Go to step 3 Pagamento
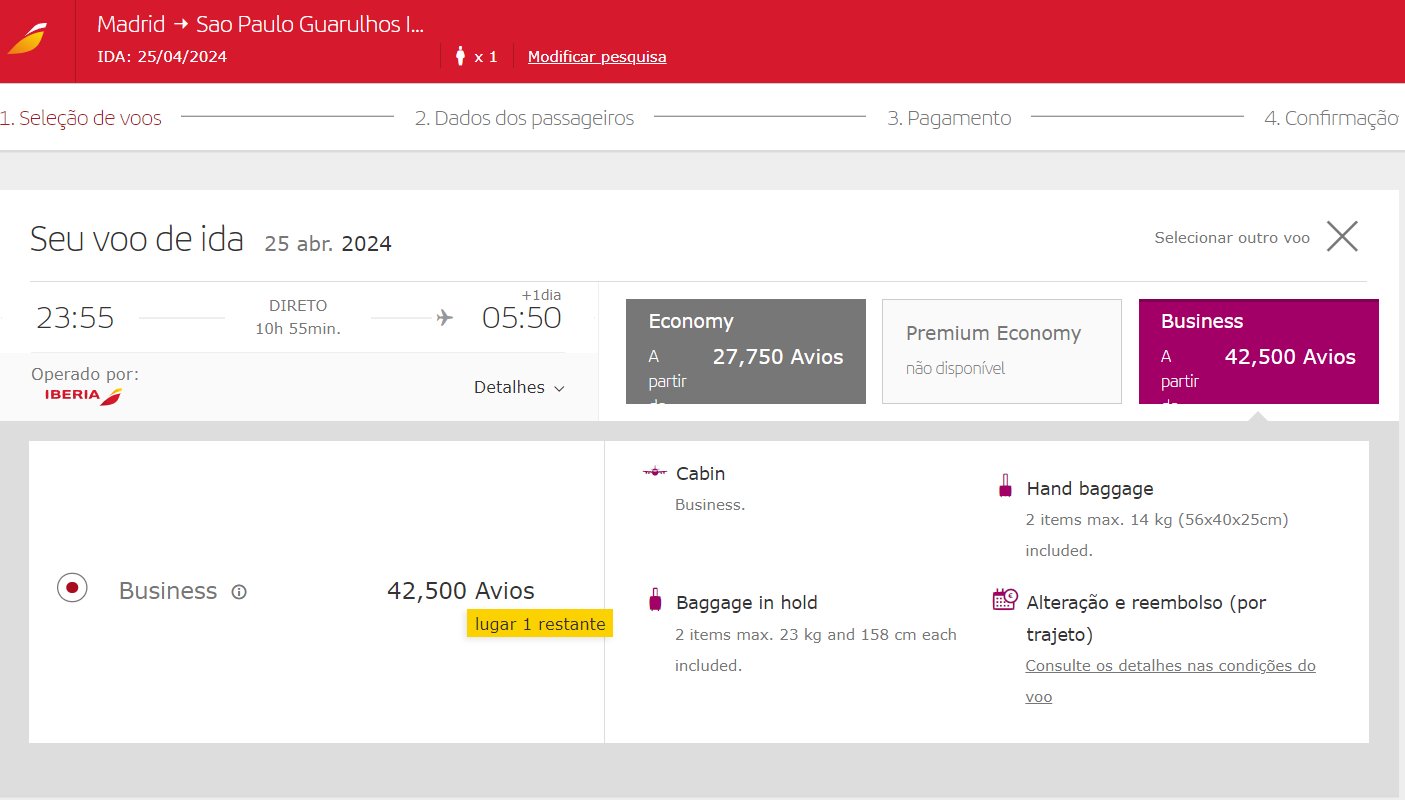This screenshot has width=1405, height=800. point(950,118)
